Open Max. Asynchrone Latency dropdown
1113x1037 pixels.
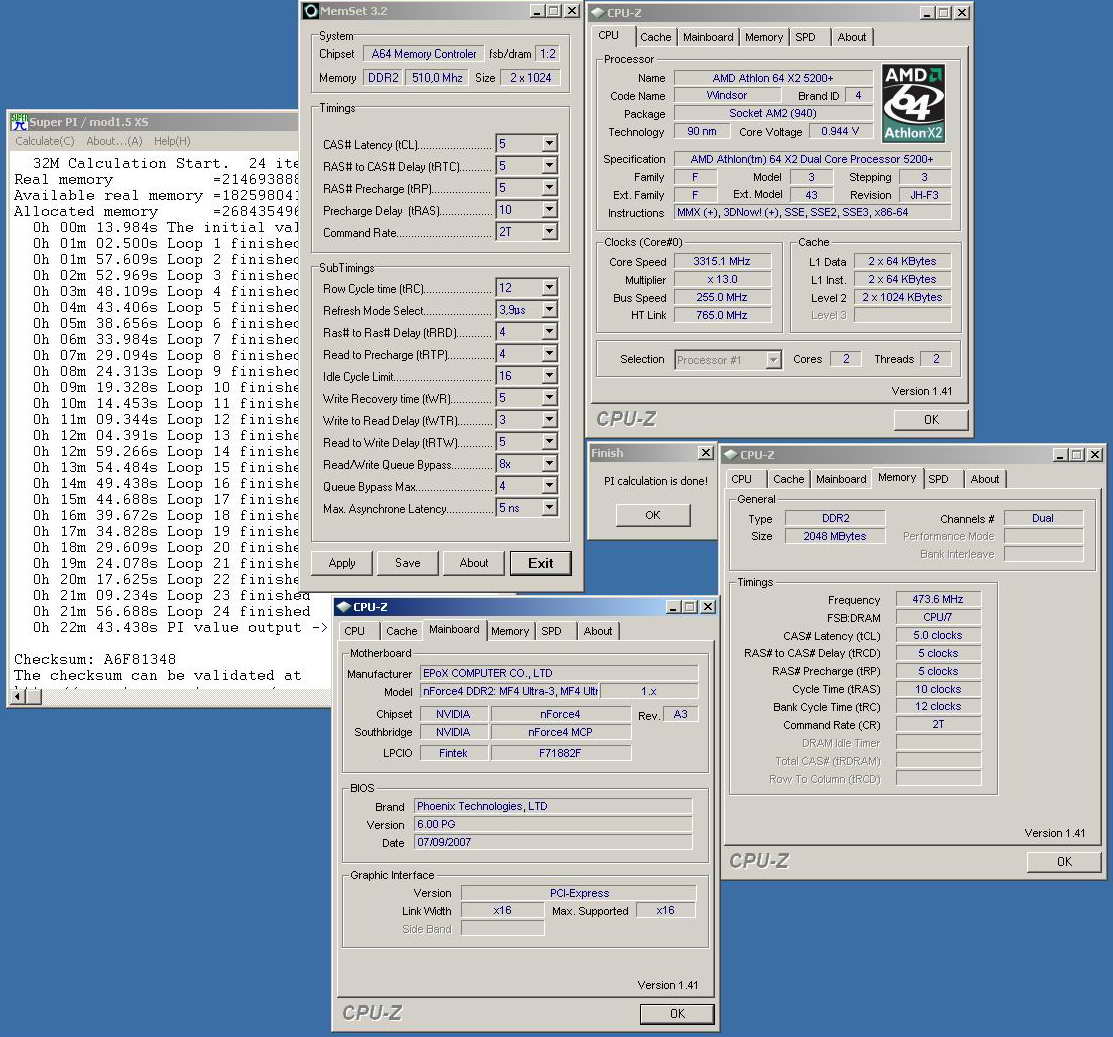click(549, 508)
